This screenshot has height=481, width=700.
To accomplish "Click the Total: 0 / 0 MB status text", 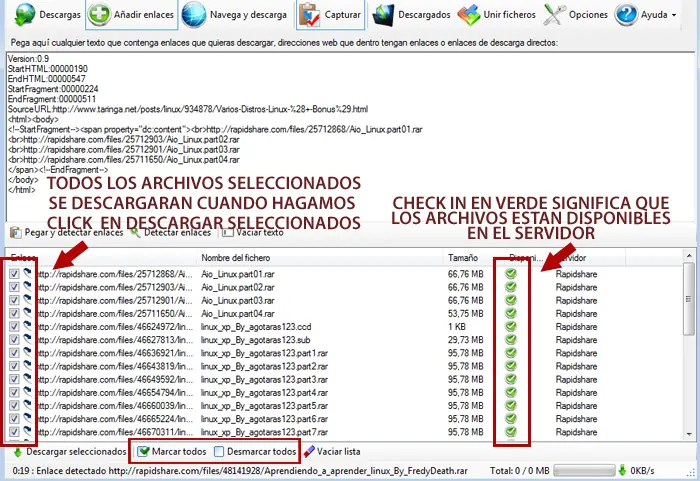I will (x=519, y=470).
